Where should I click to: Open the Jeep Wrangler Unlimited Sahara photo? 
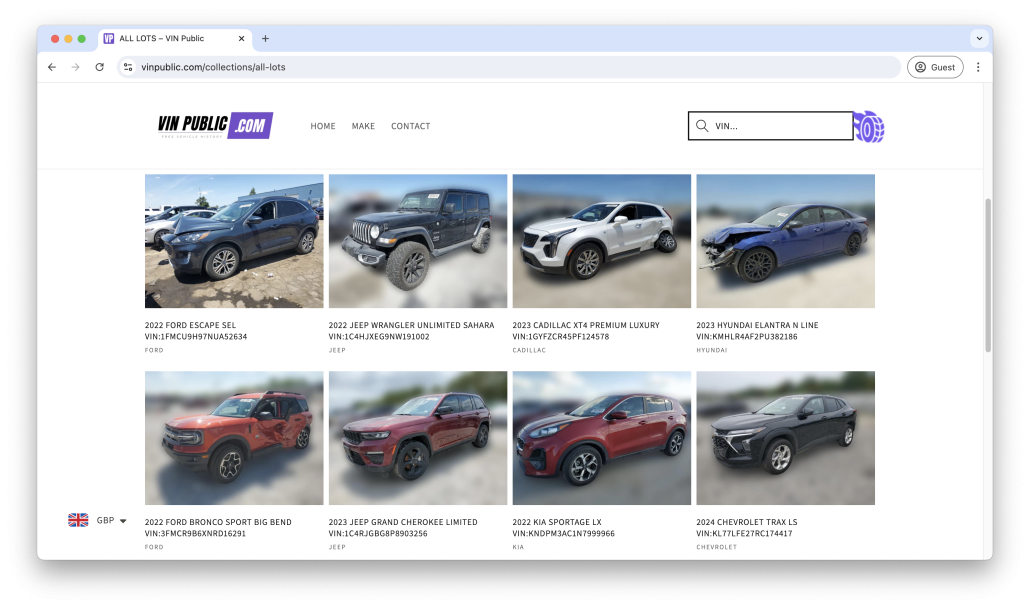pos(417,241)
